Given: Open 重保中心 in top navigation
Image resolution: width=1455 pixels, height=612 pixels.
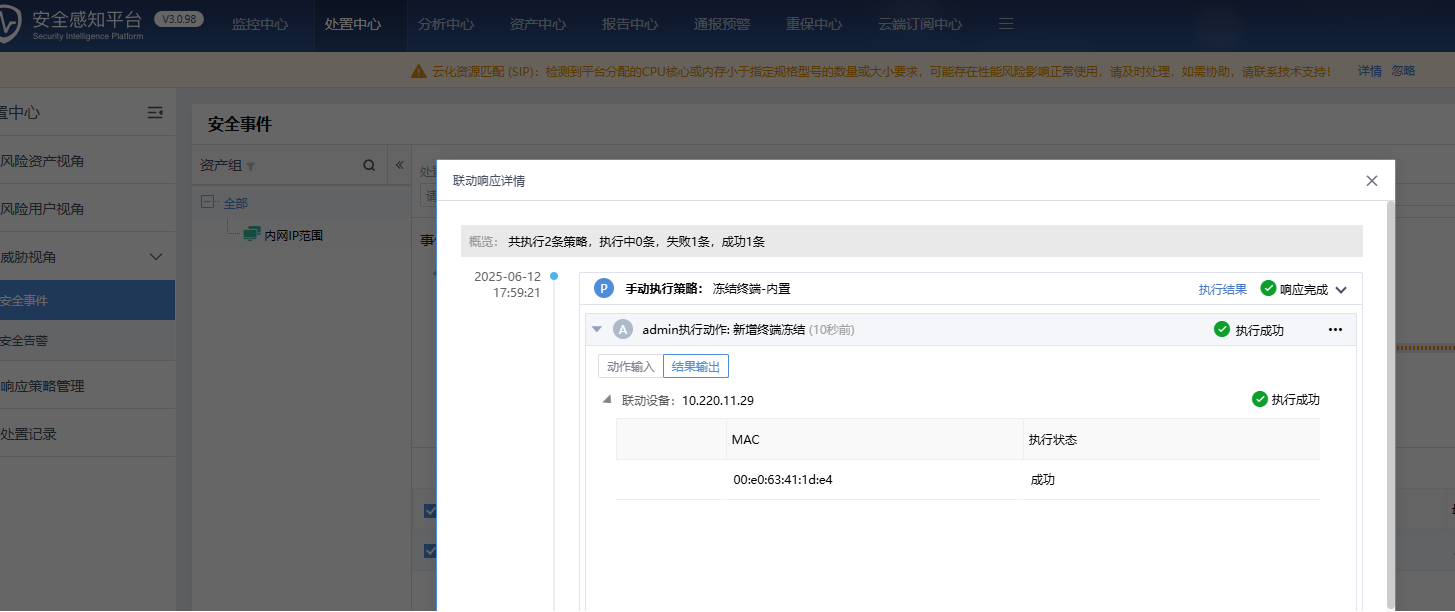Looking at the screenshot, I should [x=814, y=24].
